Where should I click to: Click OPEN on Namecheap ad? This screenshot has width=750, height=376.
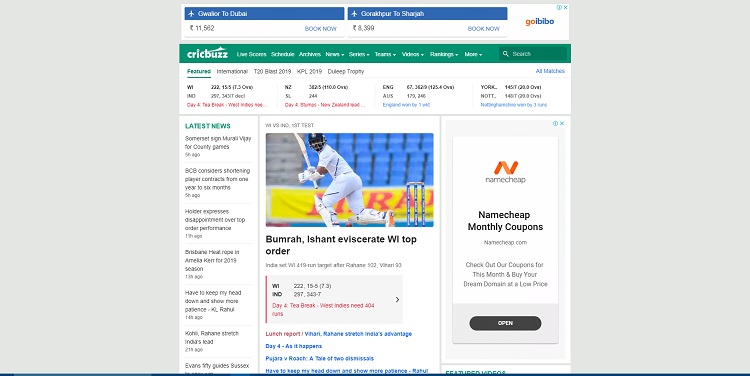pos(505,323)
